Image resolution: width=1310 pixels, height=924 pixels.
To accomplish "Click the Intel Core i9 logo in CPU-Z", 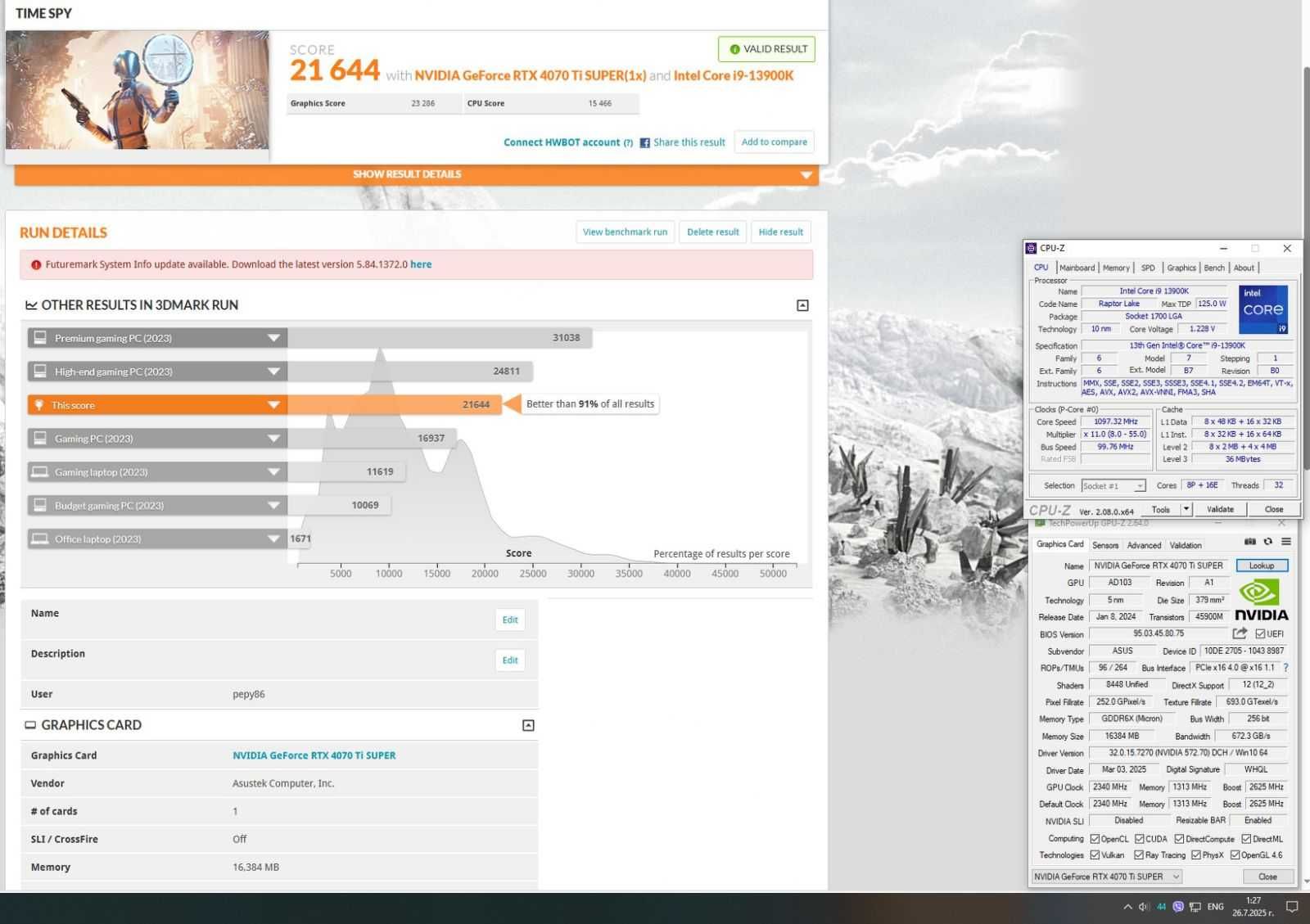I will point(1263,309).
